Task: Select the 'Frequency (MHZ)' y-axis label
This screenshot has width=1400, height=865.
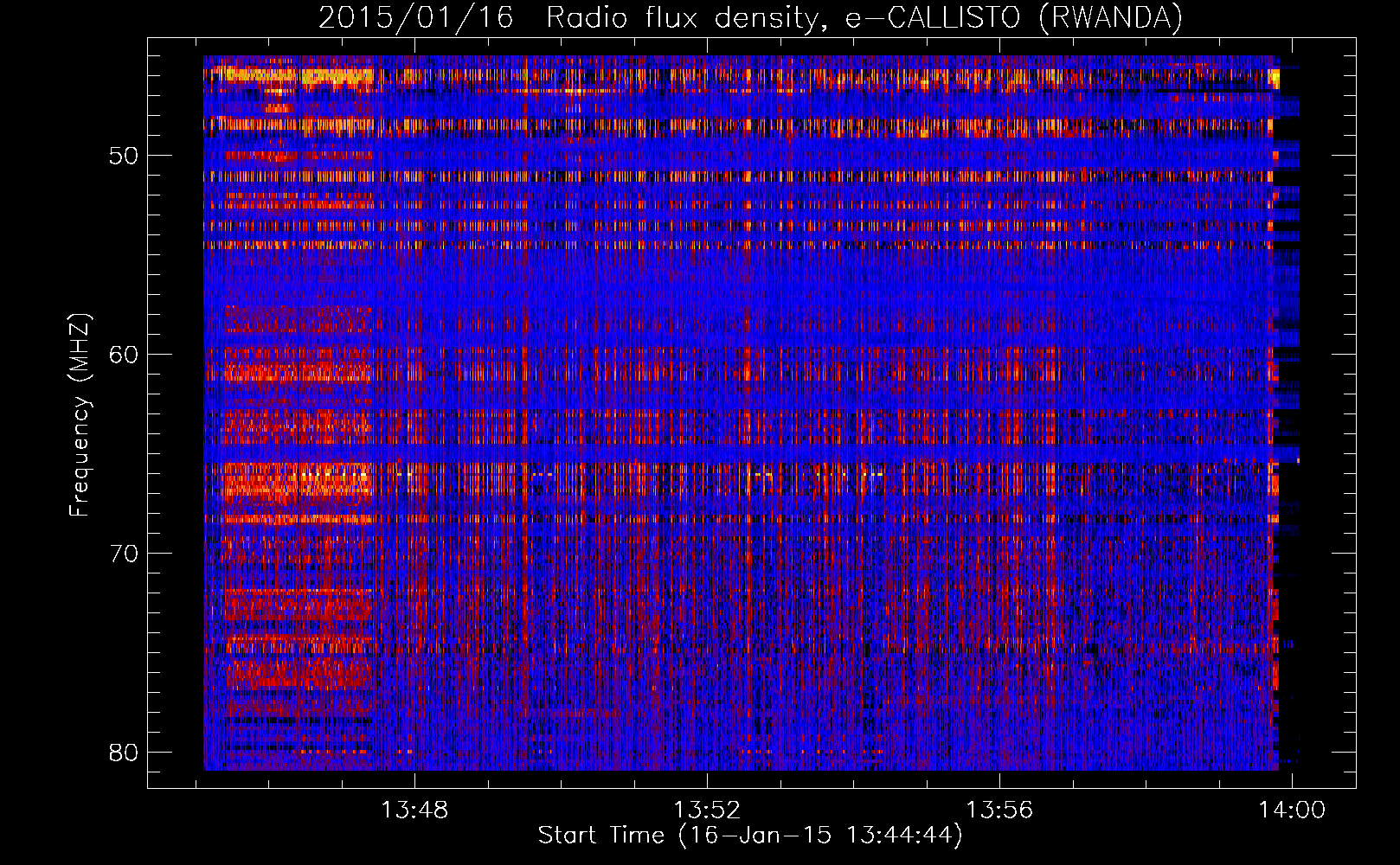Action: click(80, 414)
